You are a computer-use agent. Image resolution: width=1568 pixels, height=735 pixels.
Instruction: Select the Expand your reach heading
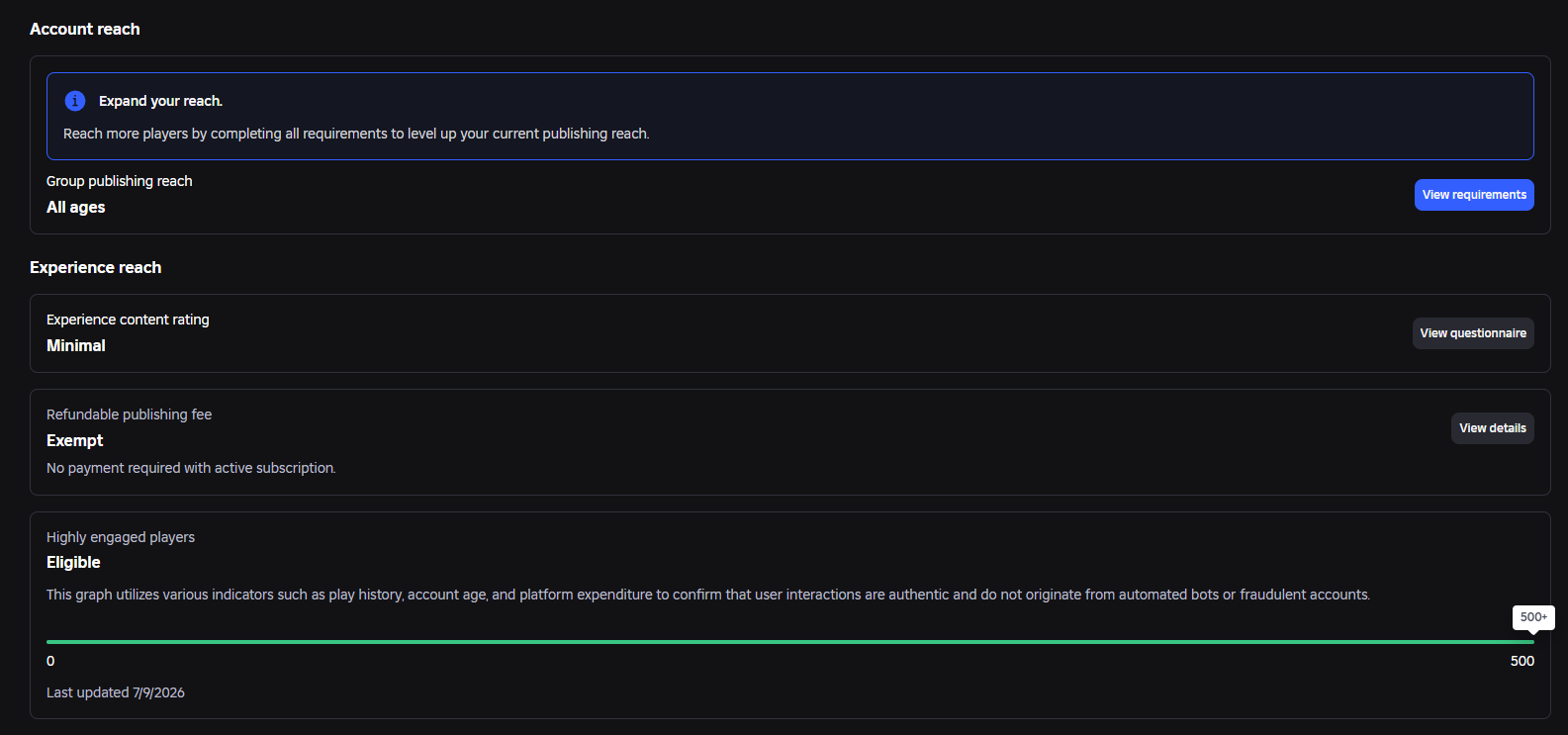click(160, 101)
